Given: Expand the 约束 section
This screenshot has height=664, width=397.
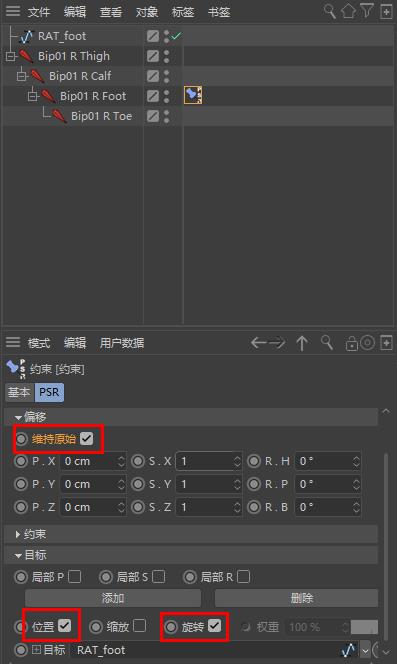Looking at the screenshot, I should (17, 534).
